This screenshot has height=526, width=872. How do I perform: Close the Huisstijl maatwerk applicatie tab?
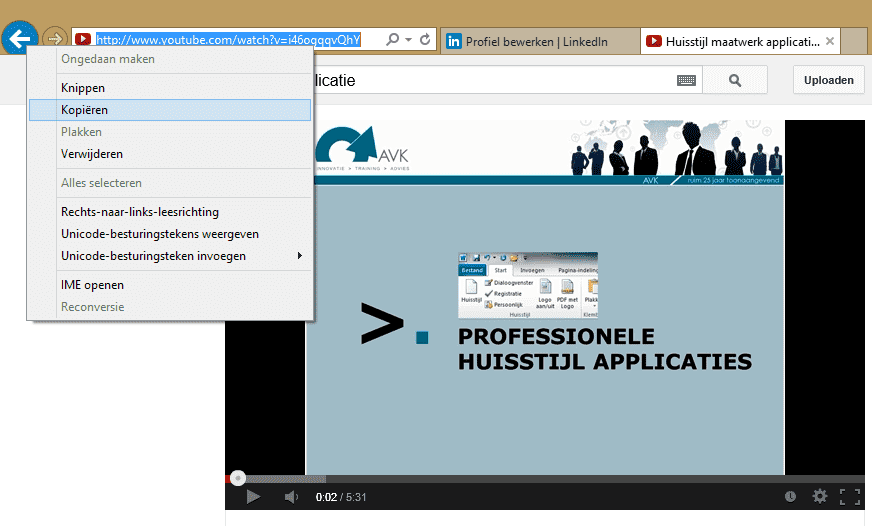pyautogui.click(x=830, y=41)
